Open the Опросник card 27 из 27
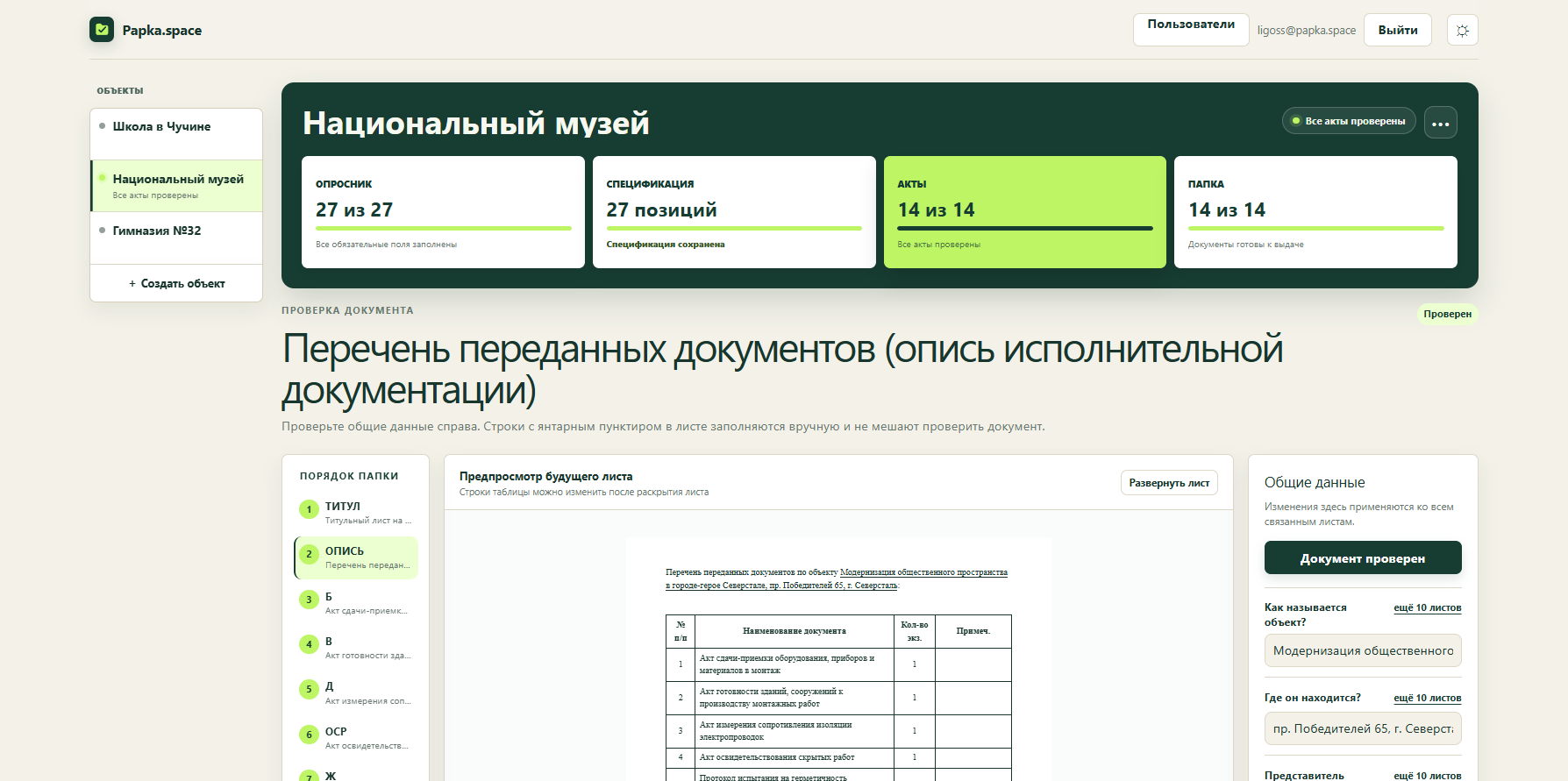The height and width of the screenshot is (781, 1568). pos(443,212)
